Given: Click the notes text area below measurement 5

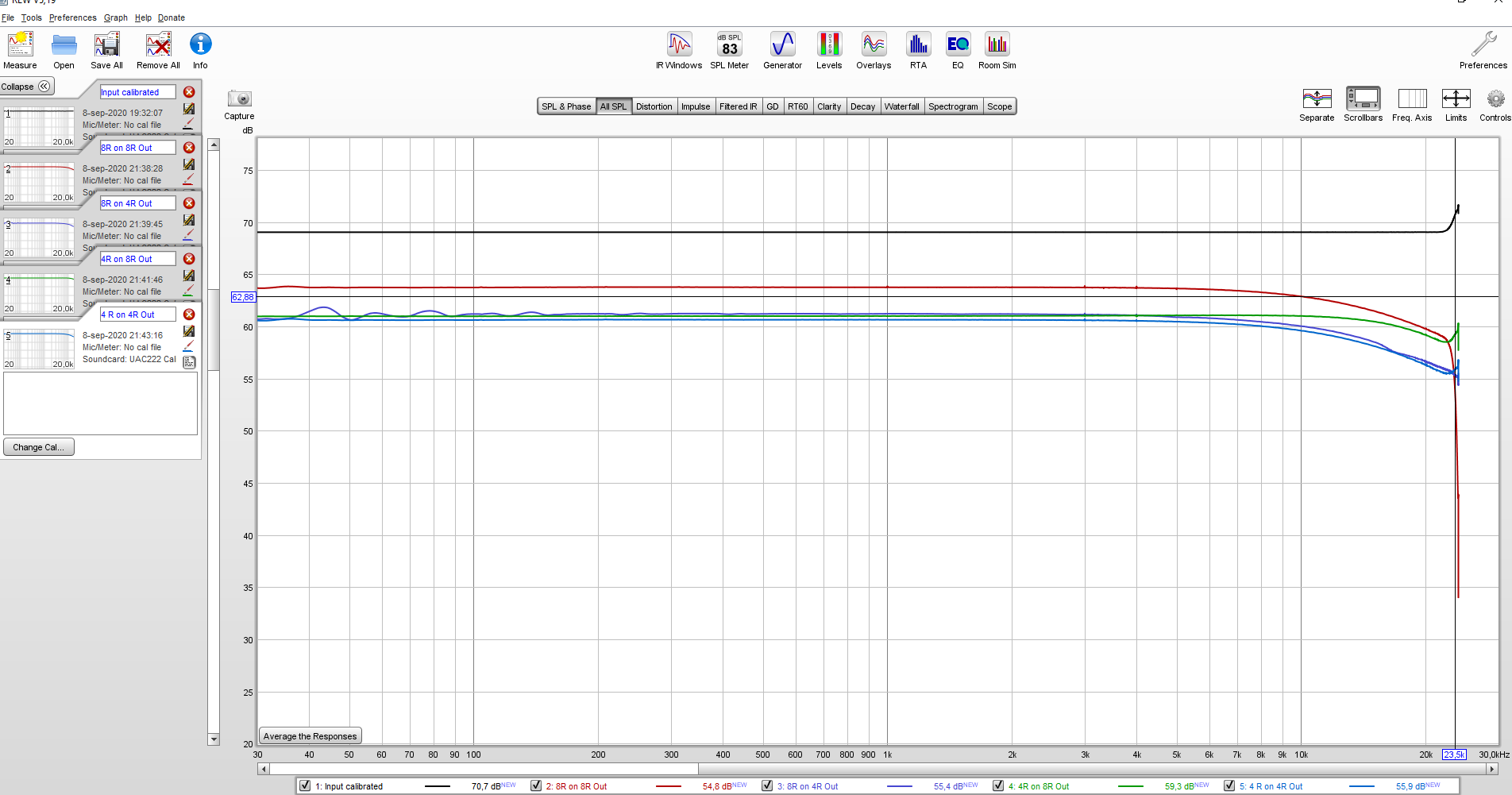Looking at the screenshot, I should click(101, 403).
